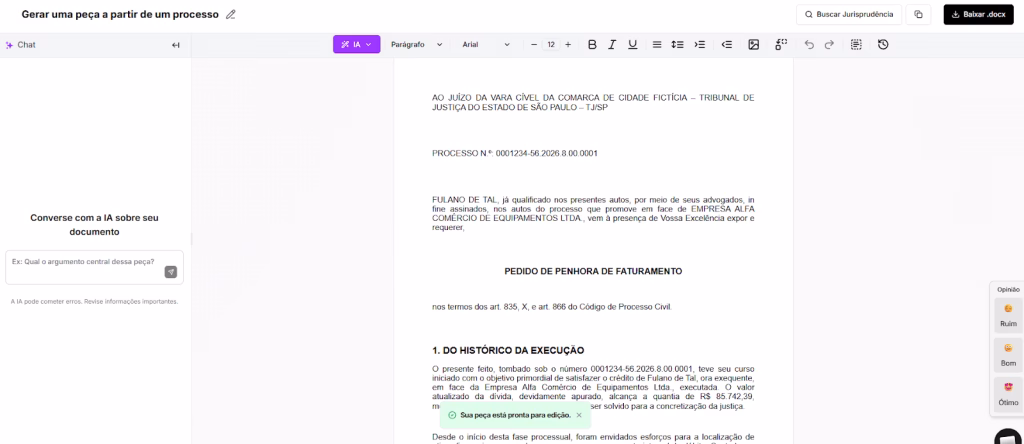Send chat message with paper plane icon
1024x444 pixels.
tap(170, 272)
